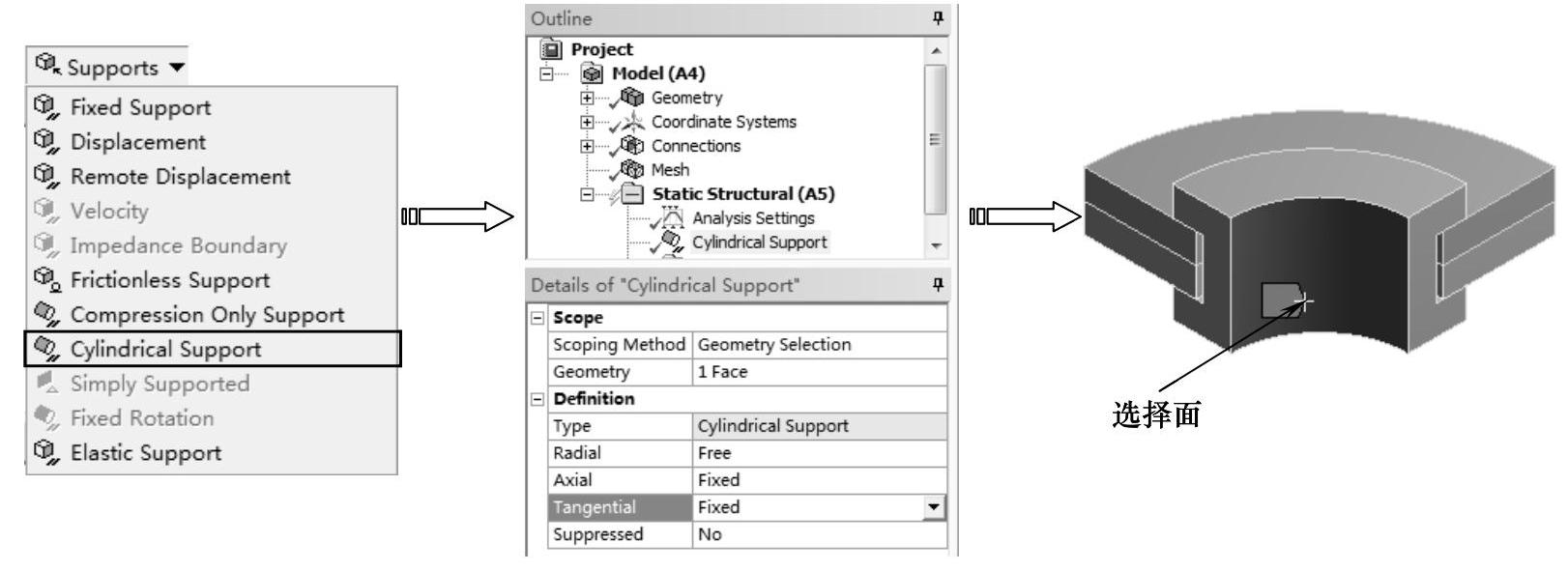Click the Connections icon in Outline
This screenshot has width=1568, height=571.
(x=632, y=146)
